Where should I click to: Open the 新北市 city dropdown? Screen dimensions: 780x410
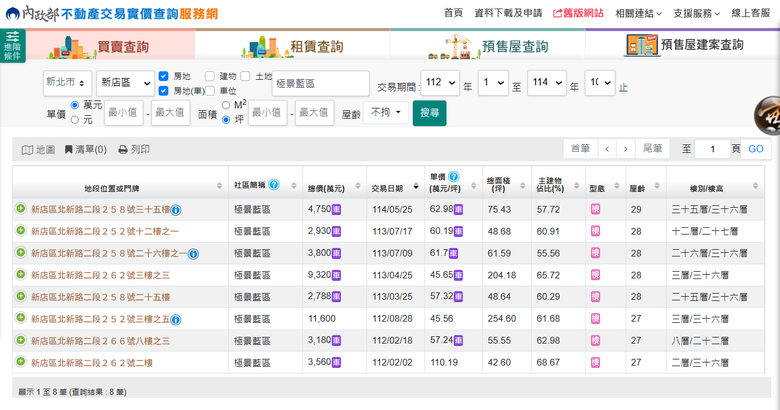click(x=67, y=84)
